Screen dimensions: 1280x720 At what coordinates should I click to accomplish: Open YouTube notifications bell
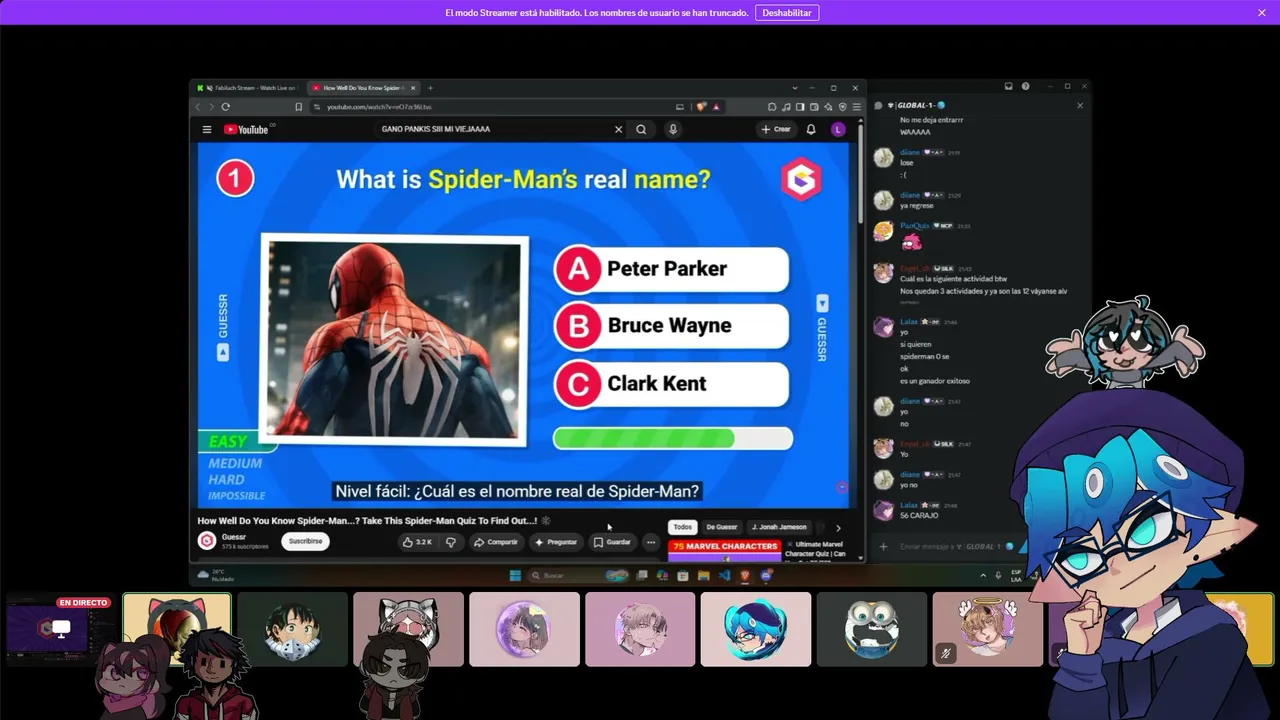tap(811, 129)
